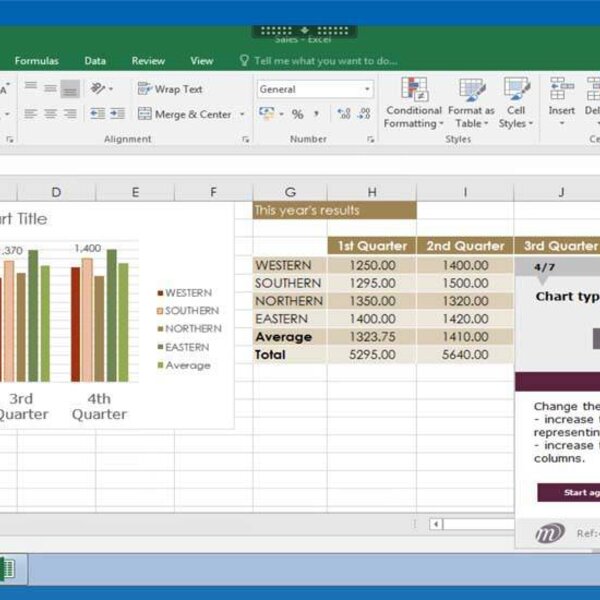This screenshot has height=600, width=600.
Task: Select column H header
Action: click(x=372, y=192)
